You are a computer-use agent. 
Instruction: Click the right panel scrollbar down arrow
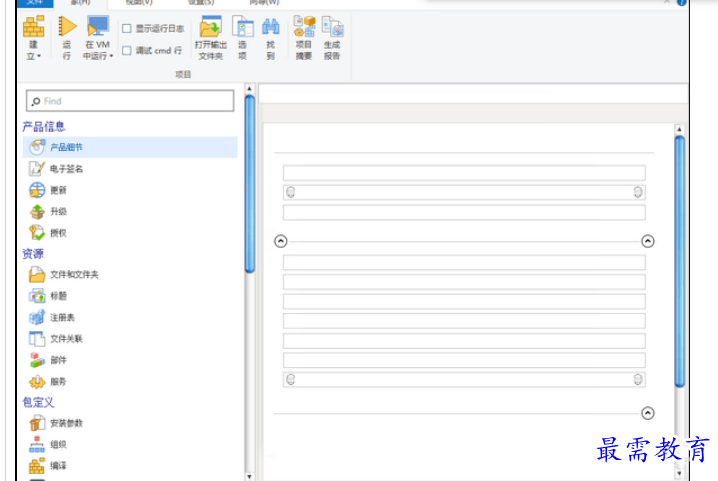(x=680, y=473)
